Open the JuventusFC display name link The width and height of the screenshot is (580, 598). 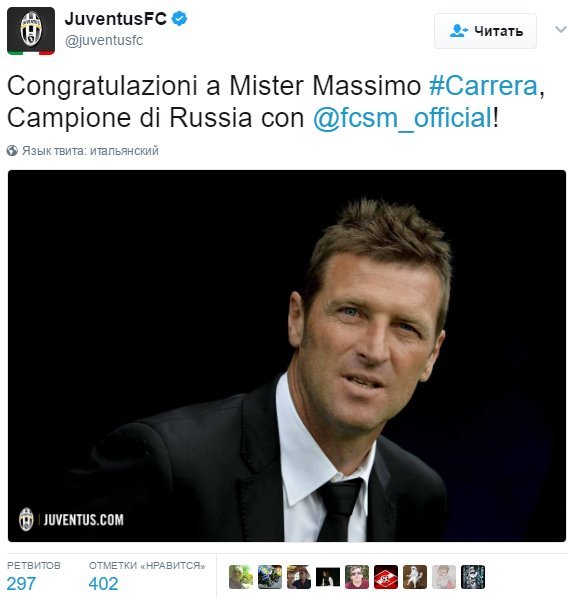(x=116, y=19)
